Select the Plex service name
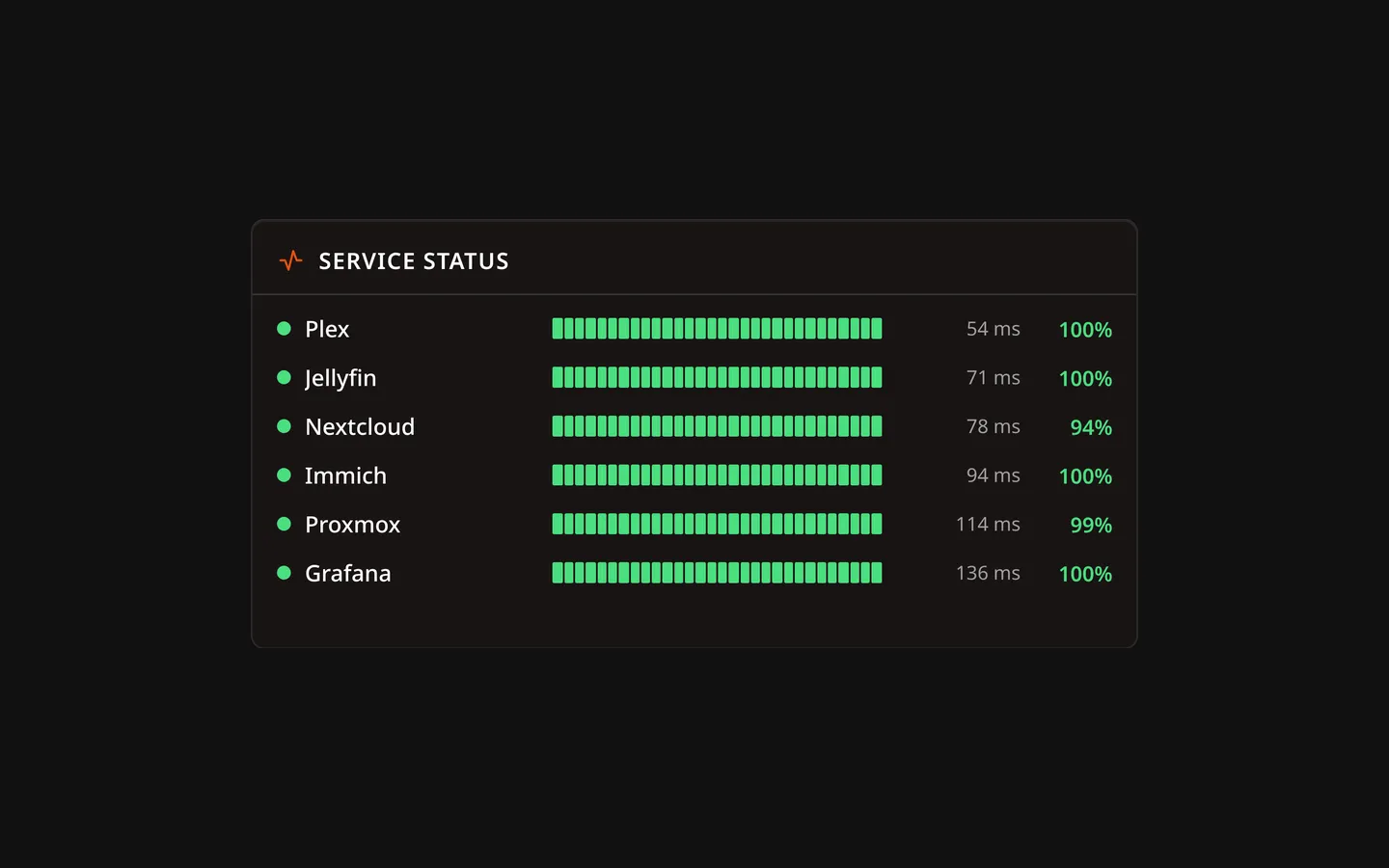 click(x=327, y=329)
